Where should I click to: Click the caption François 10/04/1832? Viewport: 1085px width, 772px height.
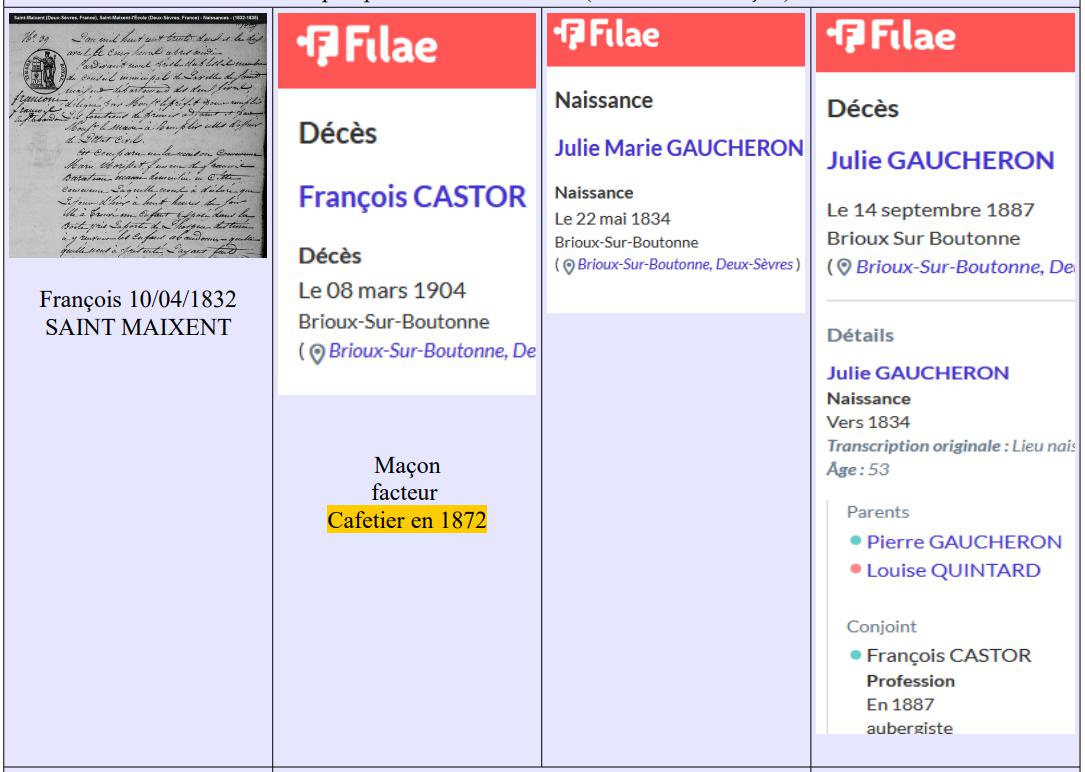pos(138,299)
